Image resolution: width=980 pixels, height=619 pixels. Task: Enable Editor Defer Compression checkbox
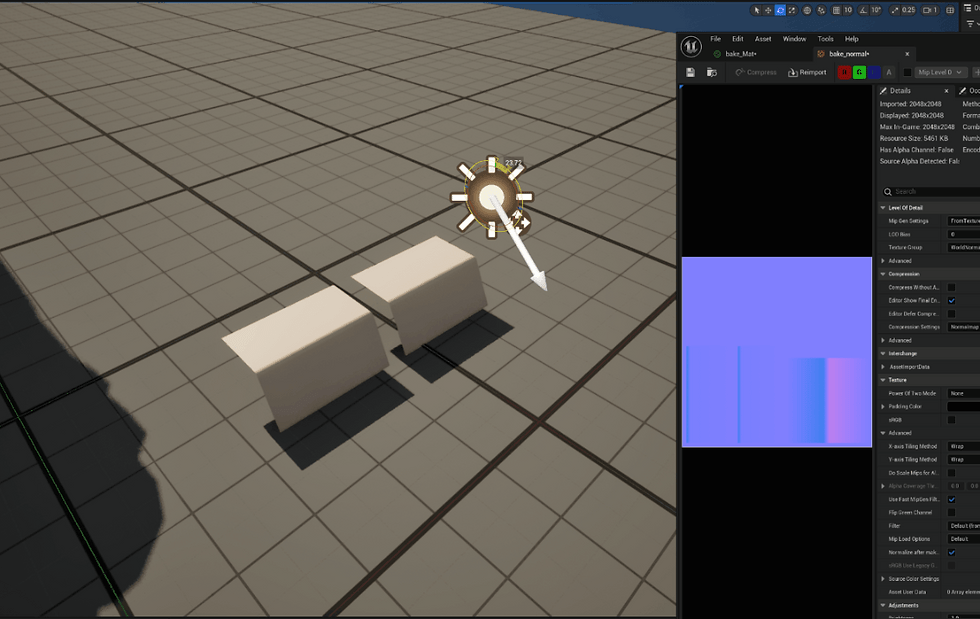(951, 314)
